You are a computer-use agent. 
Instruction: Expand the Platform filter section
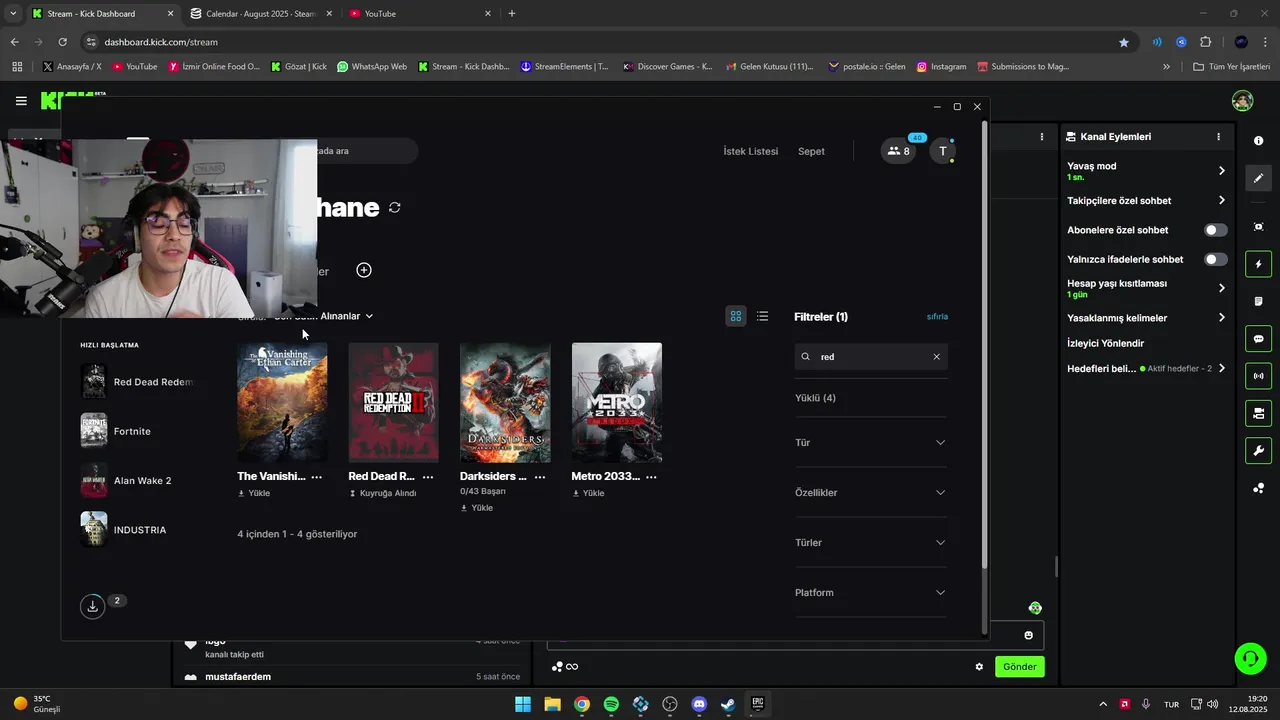pyautogui.click(x=870, y=593)
